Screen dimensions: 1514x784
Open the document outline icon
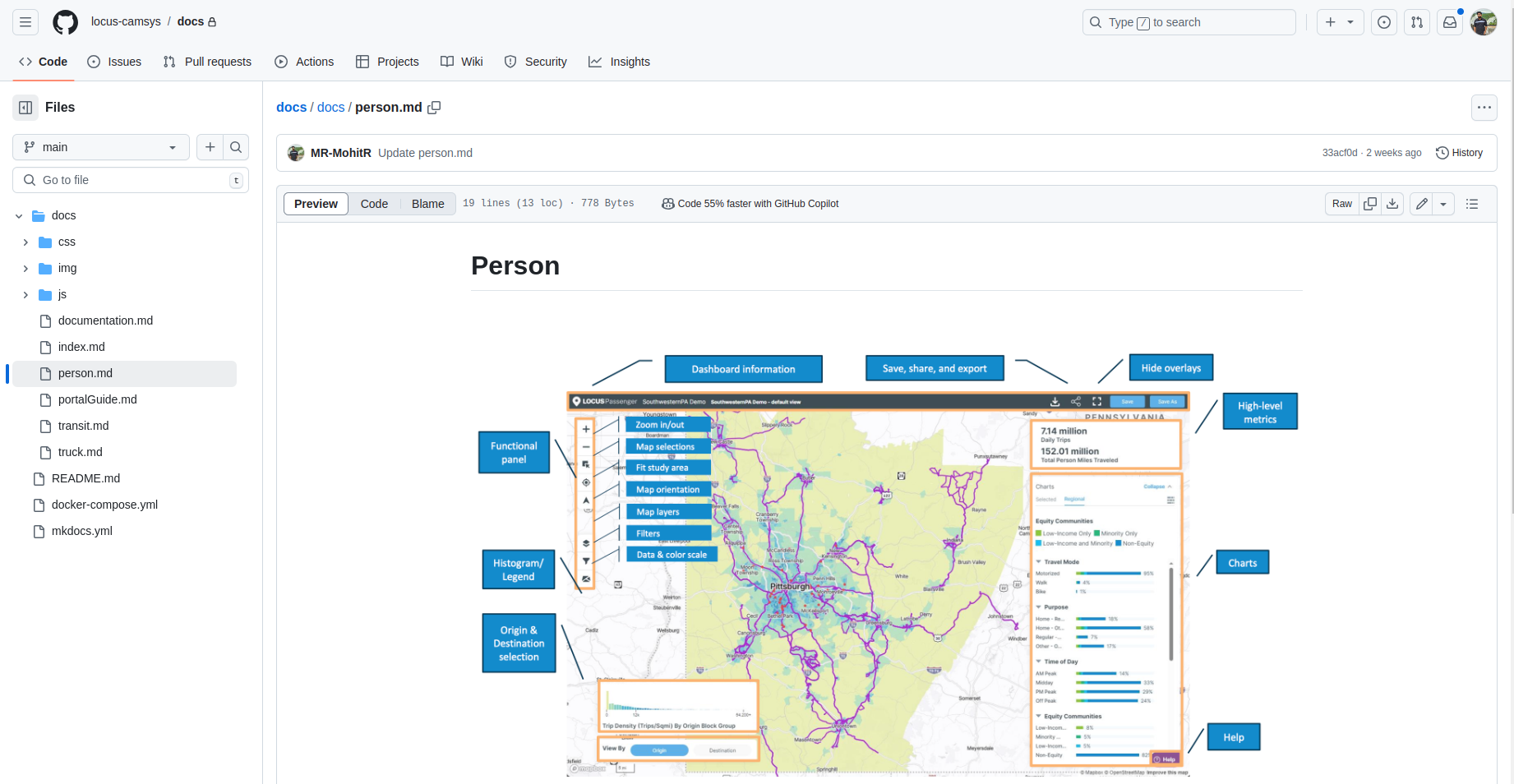click(x=1472, y=204)
